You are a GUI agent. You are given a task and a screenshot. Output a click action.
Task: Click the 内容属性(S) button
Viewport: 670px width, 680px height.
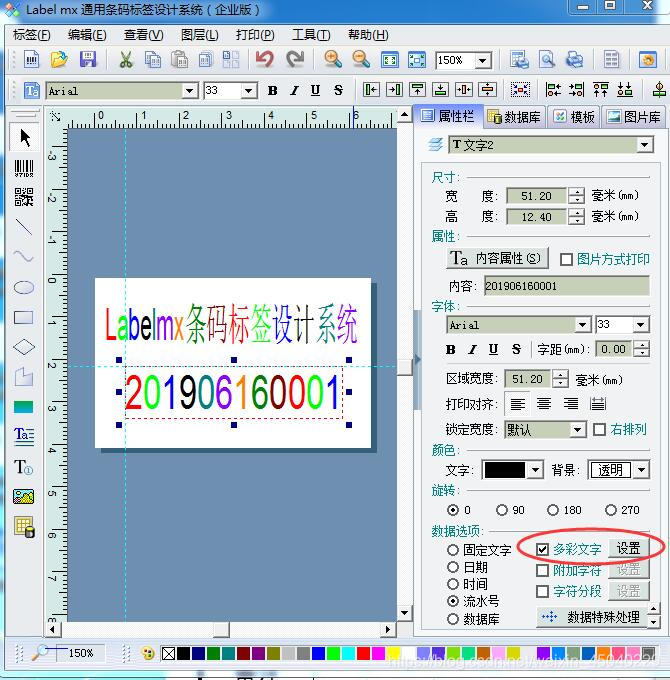point(497,258)
